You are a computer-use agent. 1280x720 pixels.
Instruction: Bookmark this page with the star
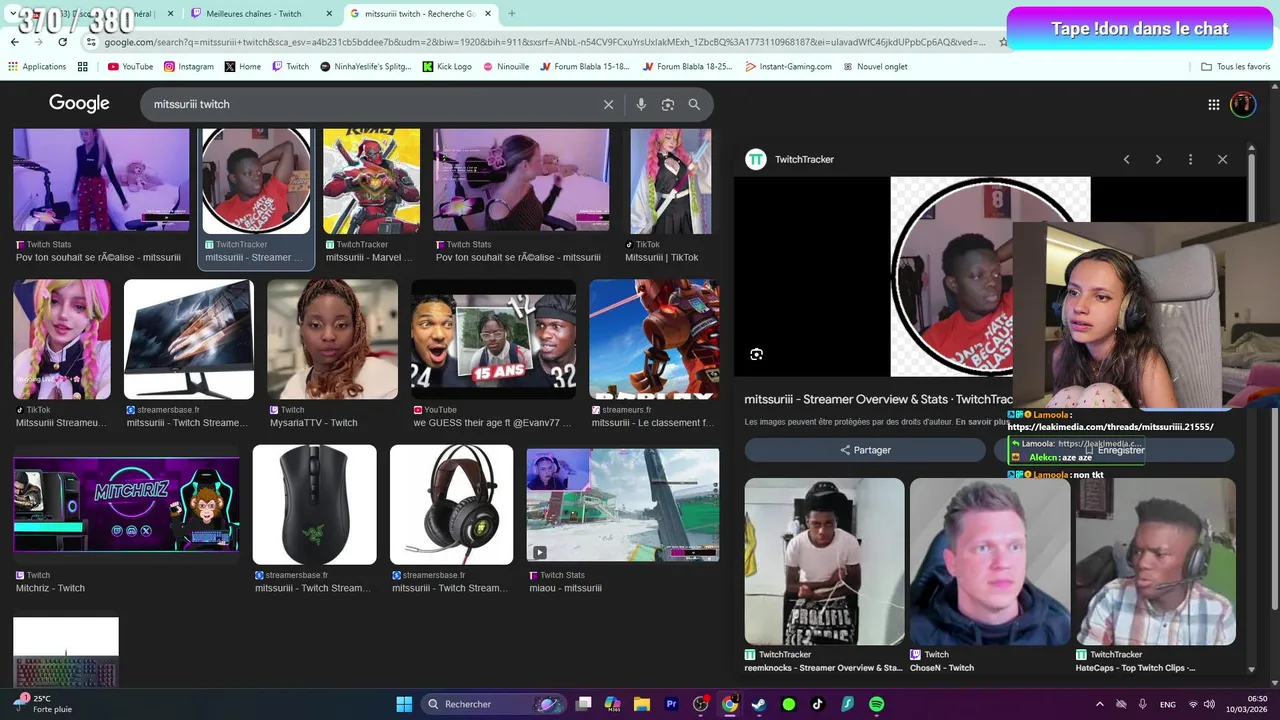click(x=1003, y=42)
